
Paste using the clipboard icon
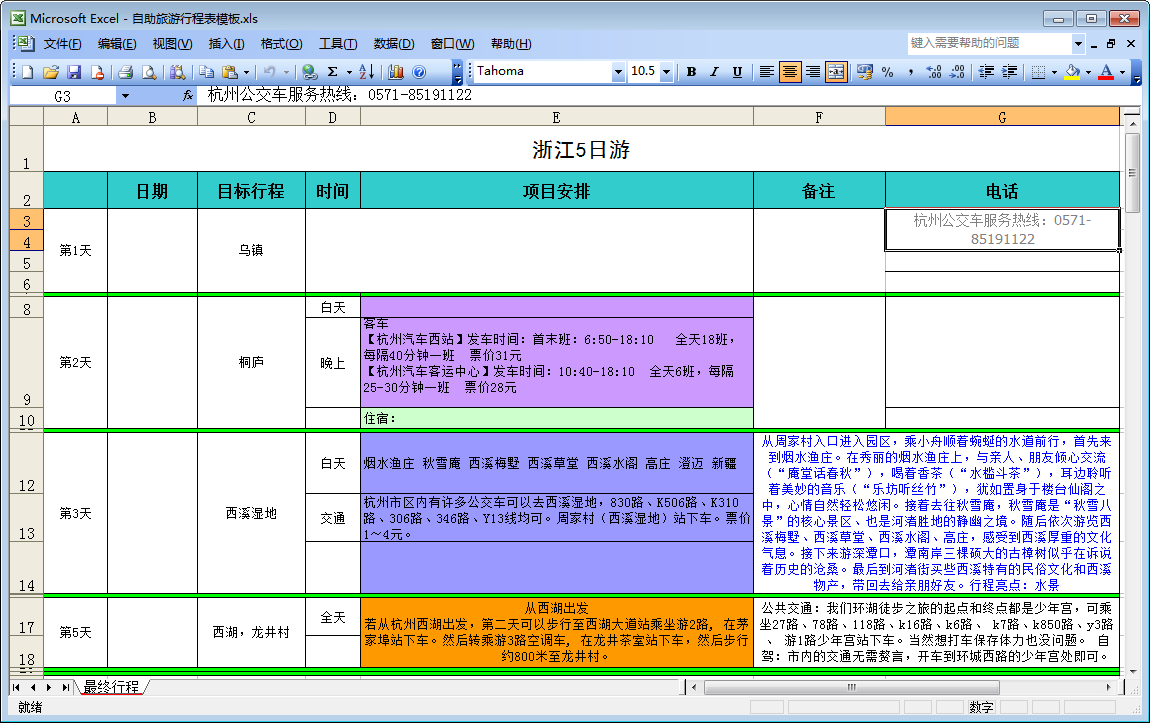pos(230,72)
